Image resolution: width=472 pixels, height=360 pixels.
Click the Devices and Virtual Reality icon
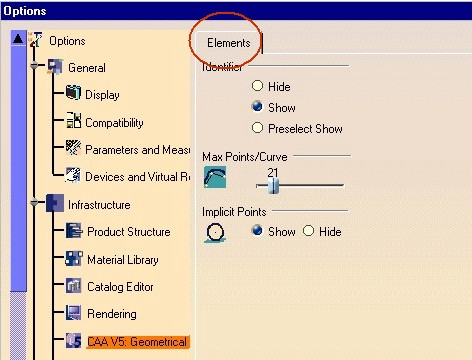tap(73, 175)
